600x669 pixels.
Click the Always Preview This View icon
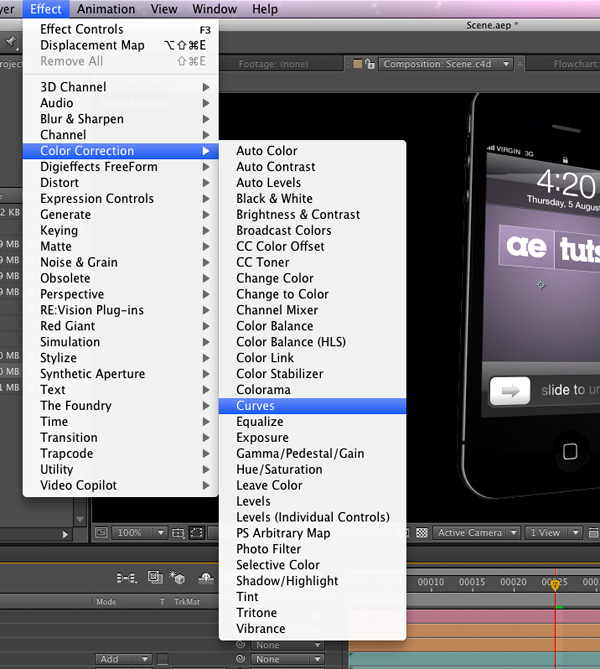click(101, 532)
